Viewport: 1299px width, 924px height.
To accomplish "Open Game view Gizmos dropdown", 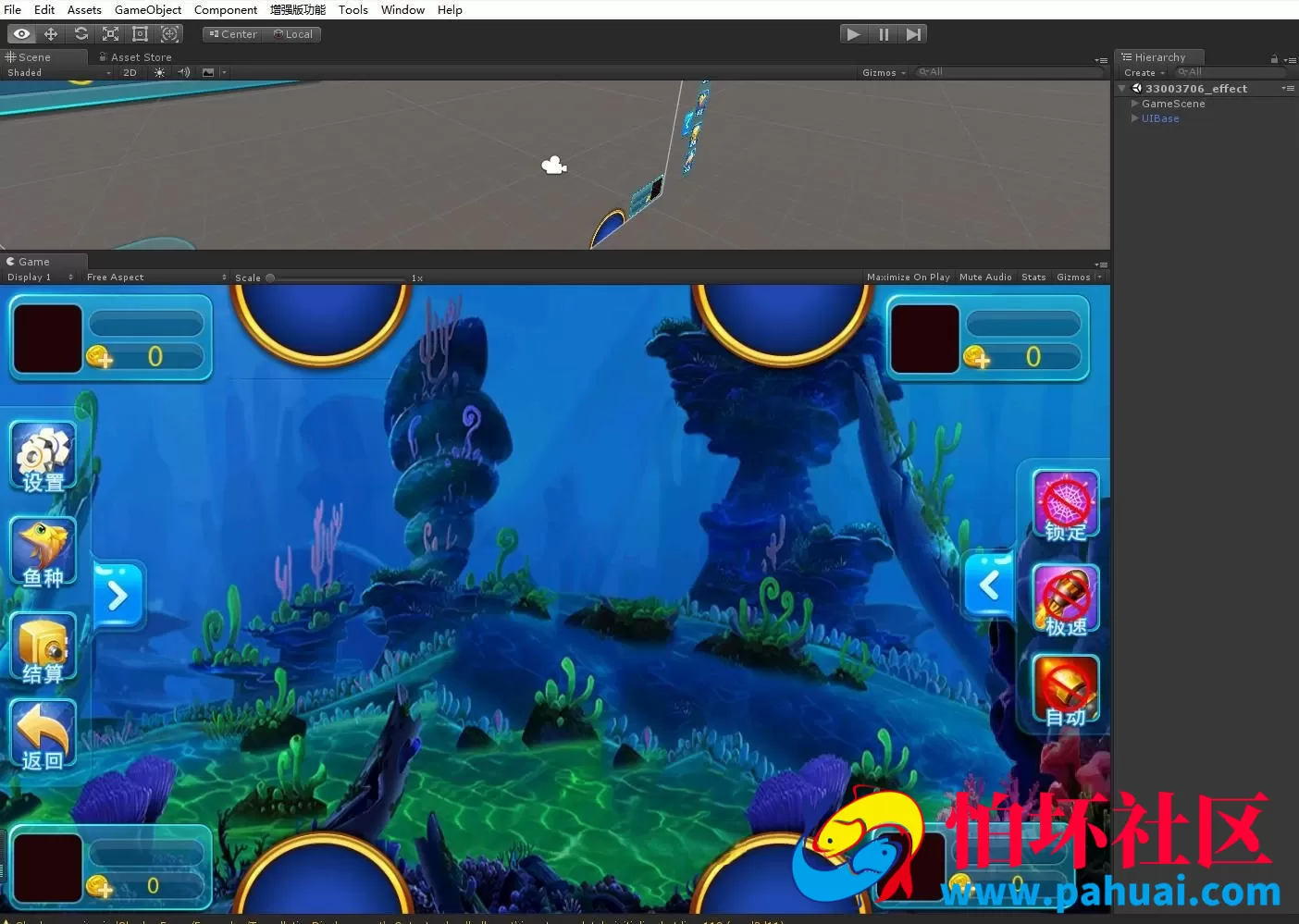I will click(1079, 277).
